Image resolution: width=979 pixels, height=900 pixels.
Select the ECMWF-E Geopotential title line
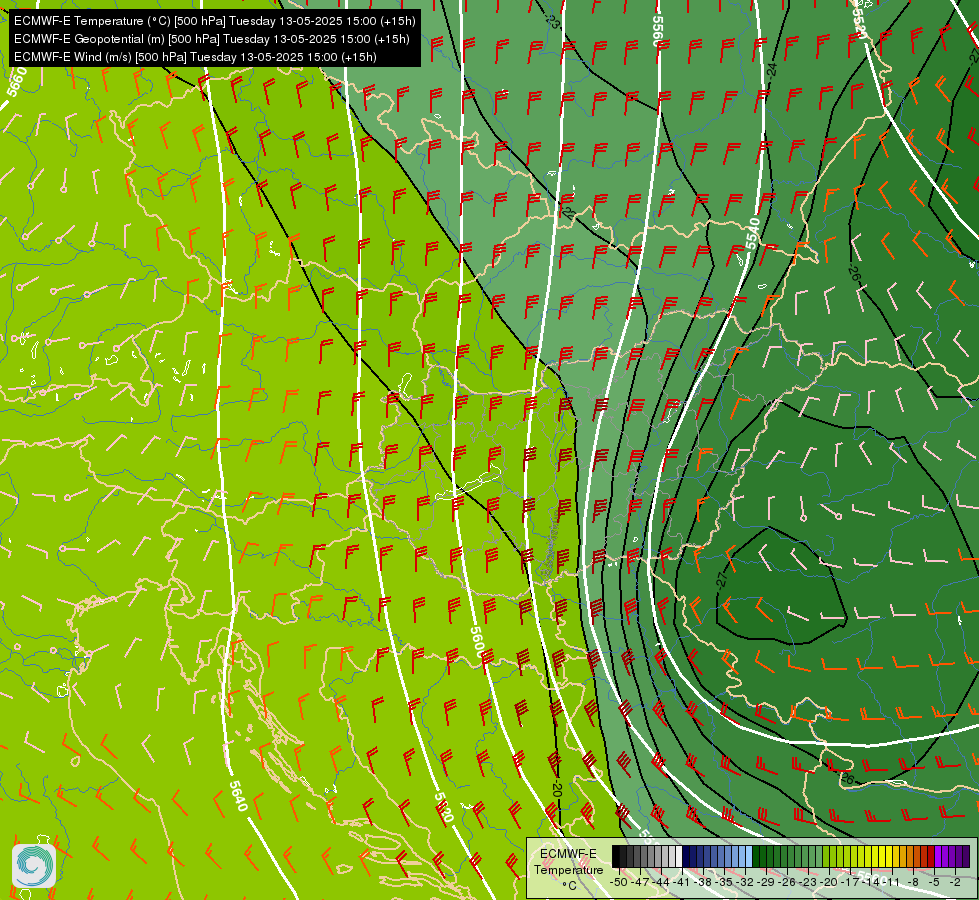point(212,39)
